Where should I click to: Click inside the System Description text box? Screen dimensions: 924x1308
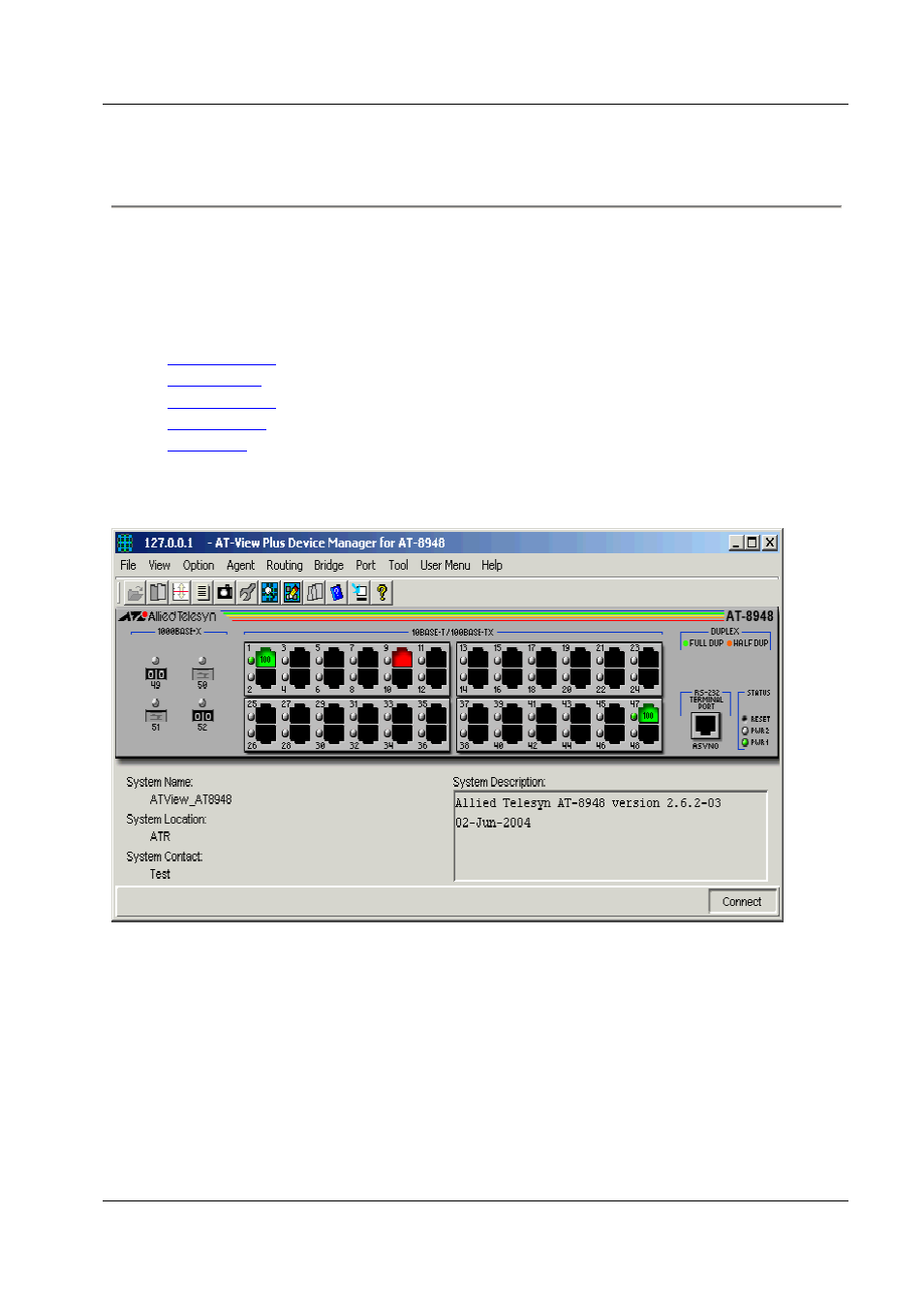tap(610, 835)
